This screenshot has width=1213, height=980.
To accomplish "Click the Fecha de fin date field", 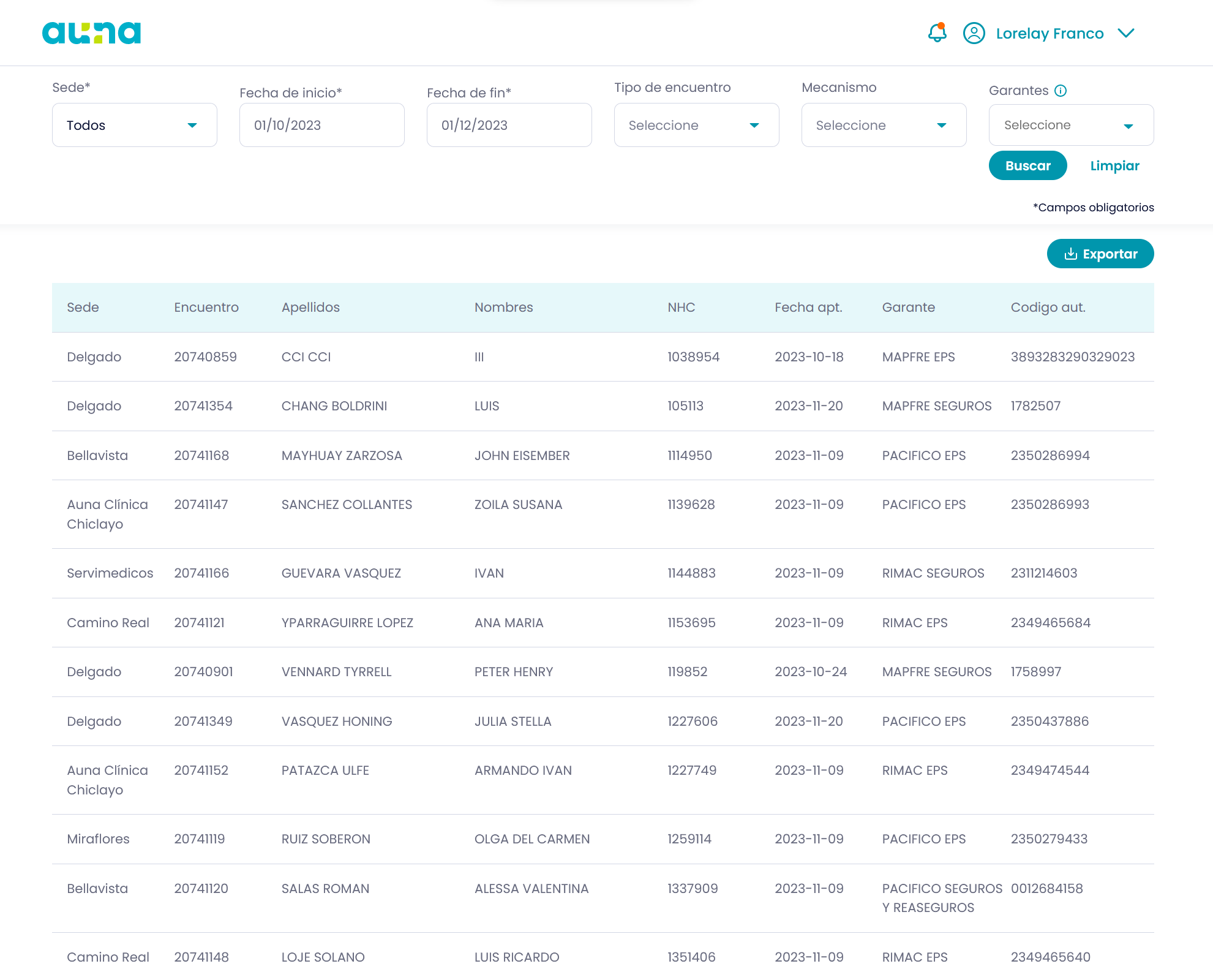I will (x=509, y=125).
